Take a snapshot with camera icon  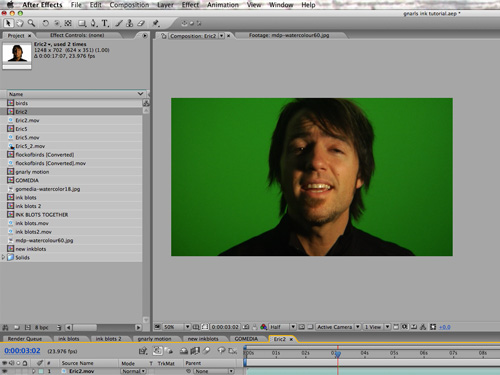coord(246,327)
